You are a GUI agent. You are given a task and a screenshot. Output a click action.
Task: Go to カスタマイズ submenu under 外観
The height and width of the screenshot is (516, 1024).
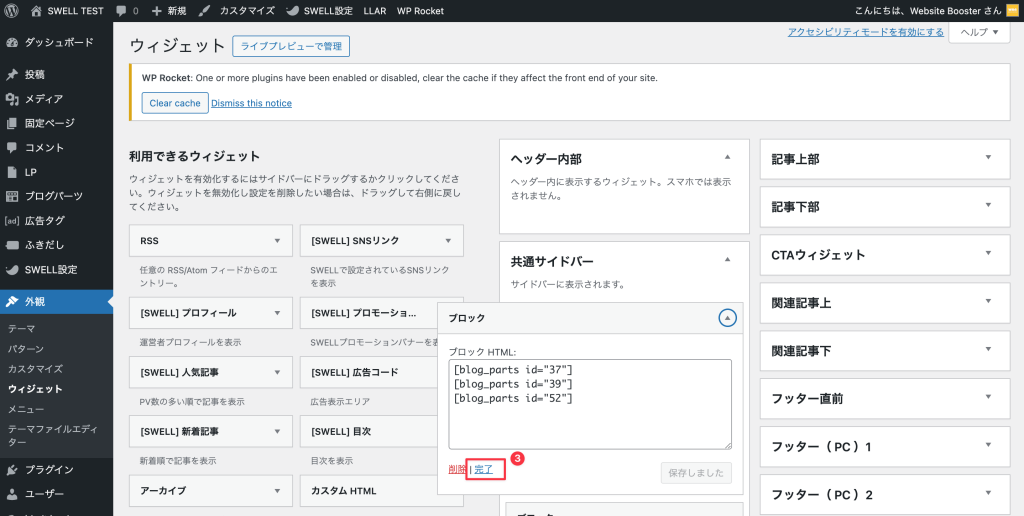tap(35, 369)
